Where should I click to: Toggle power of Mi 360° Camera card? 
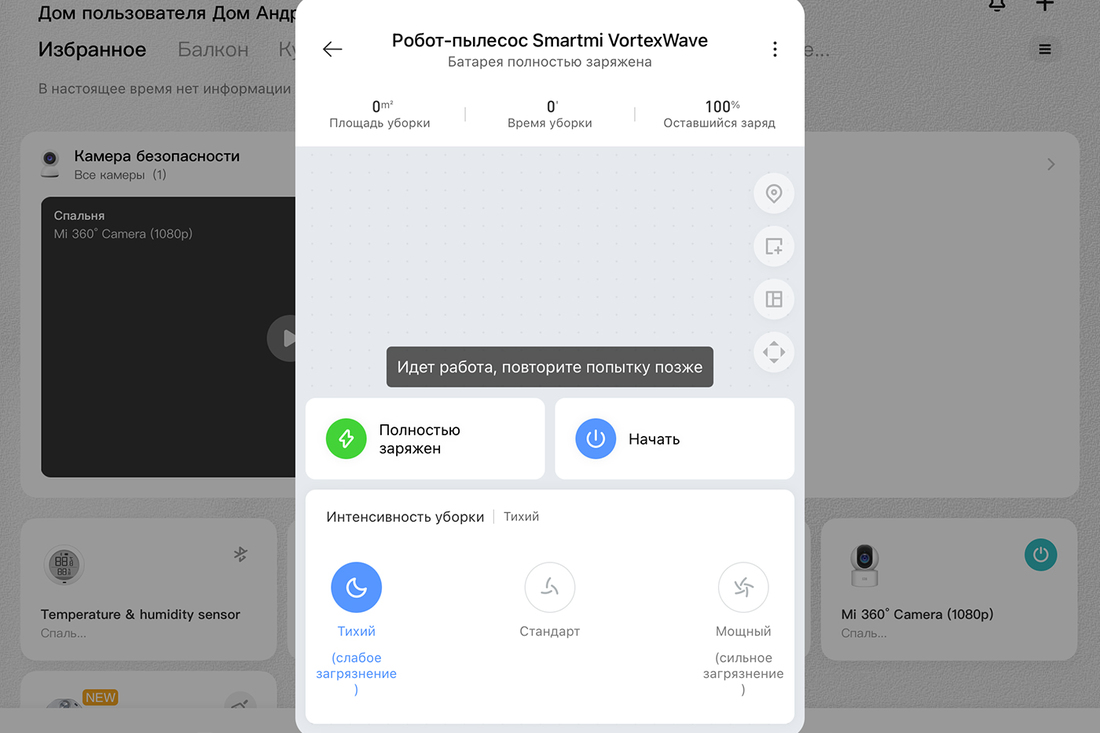[1040, 555]
